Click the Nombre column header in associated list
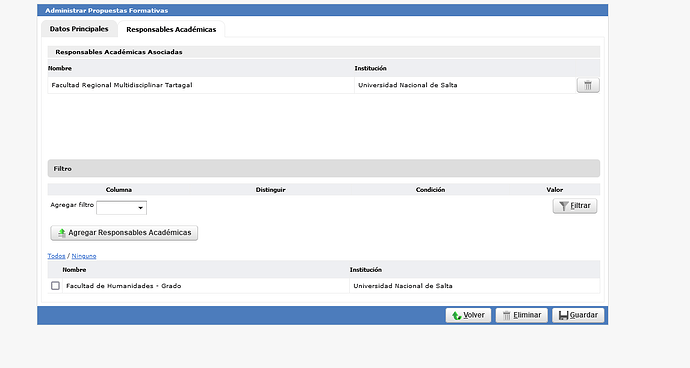This screenshot has height=368, width=690. tap(60, 68)
